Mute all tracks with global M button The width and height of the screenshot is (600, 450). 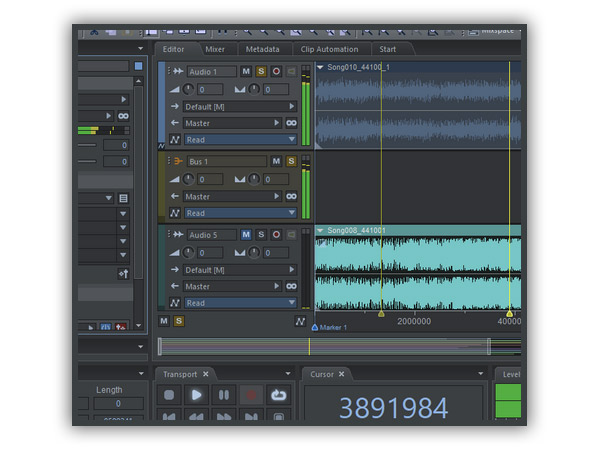click(164, 321)
